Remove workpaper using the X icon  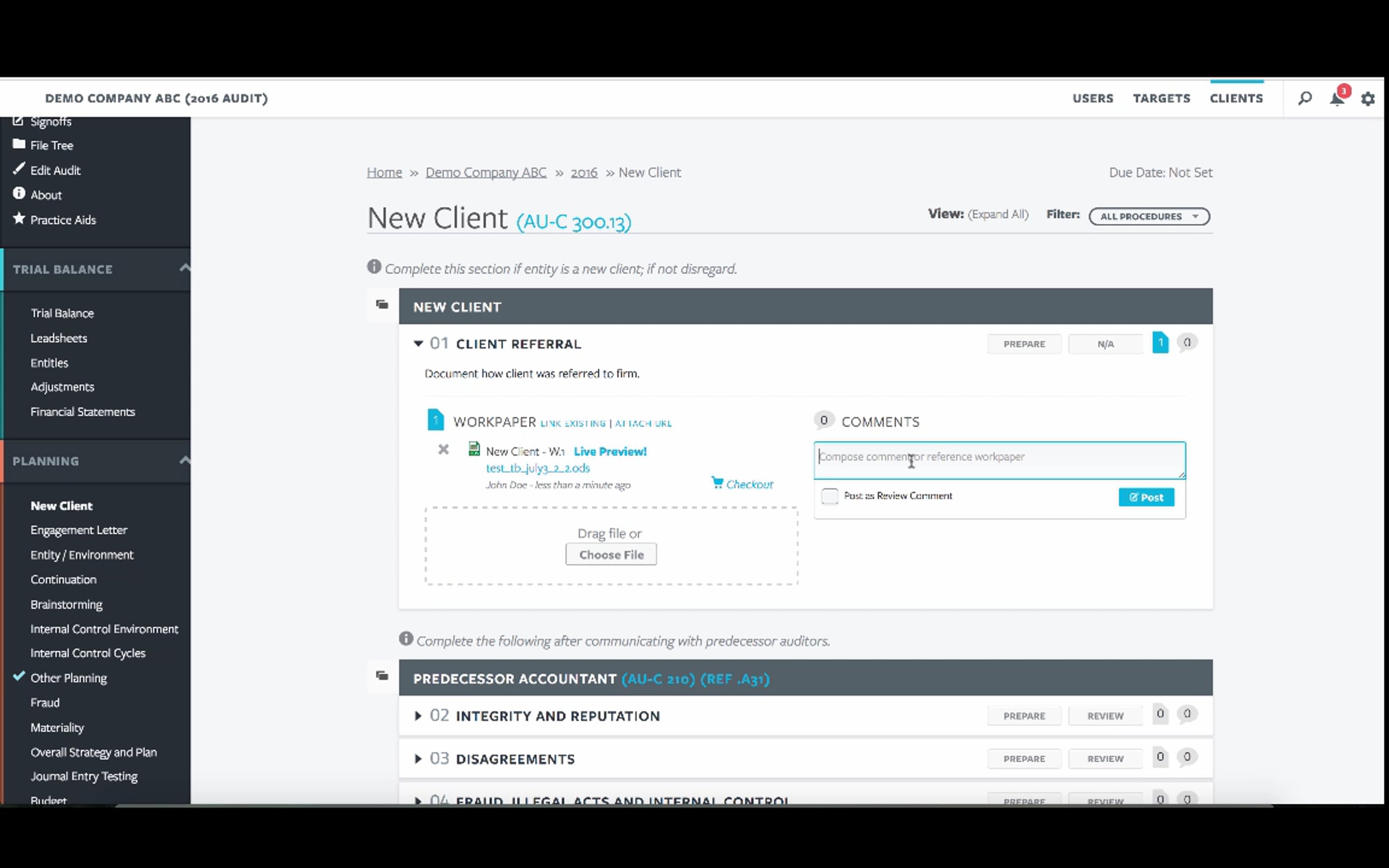coord(443,449)
